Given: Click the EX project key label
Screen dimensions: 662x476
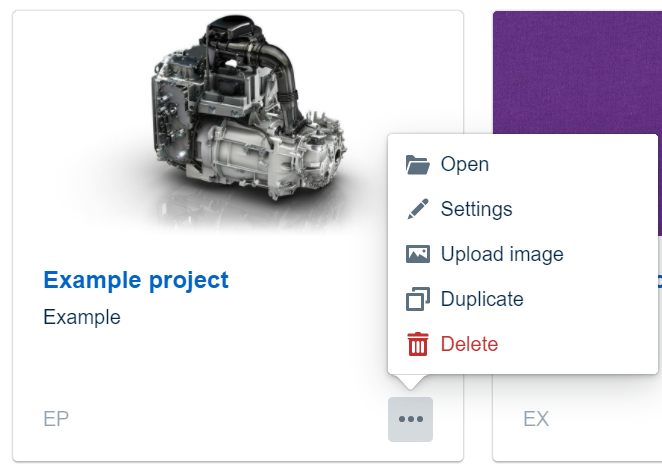Looking at the screenshot, I should [x=536, y=419].
